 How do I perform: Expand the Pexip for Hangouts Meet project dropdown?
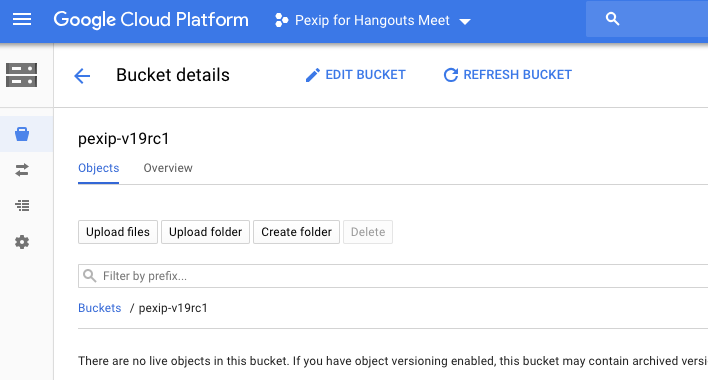coord(465,21)
